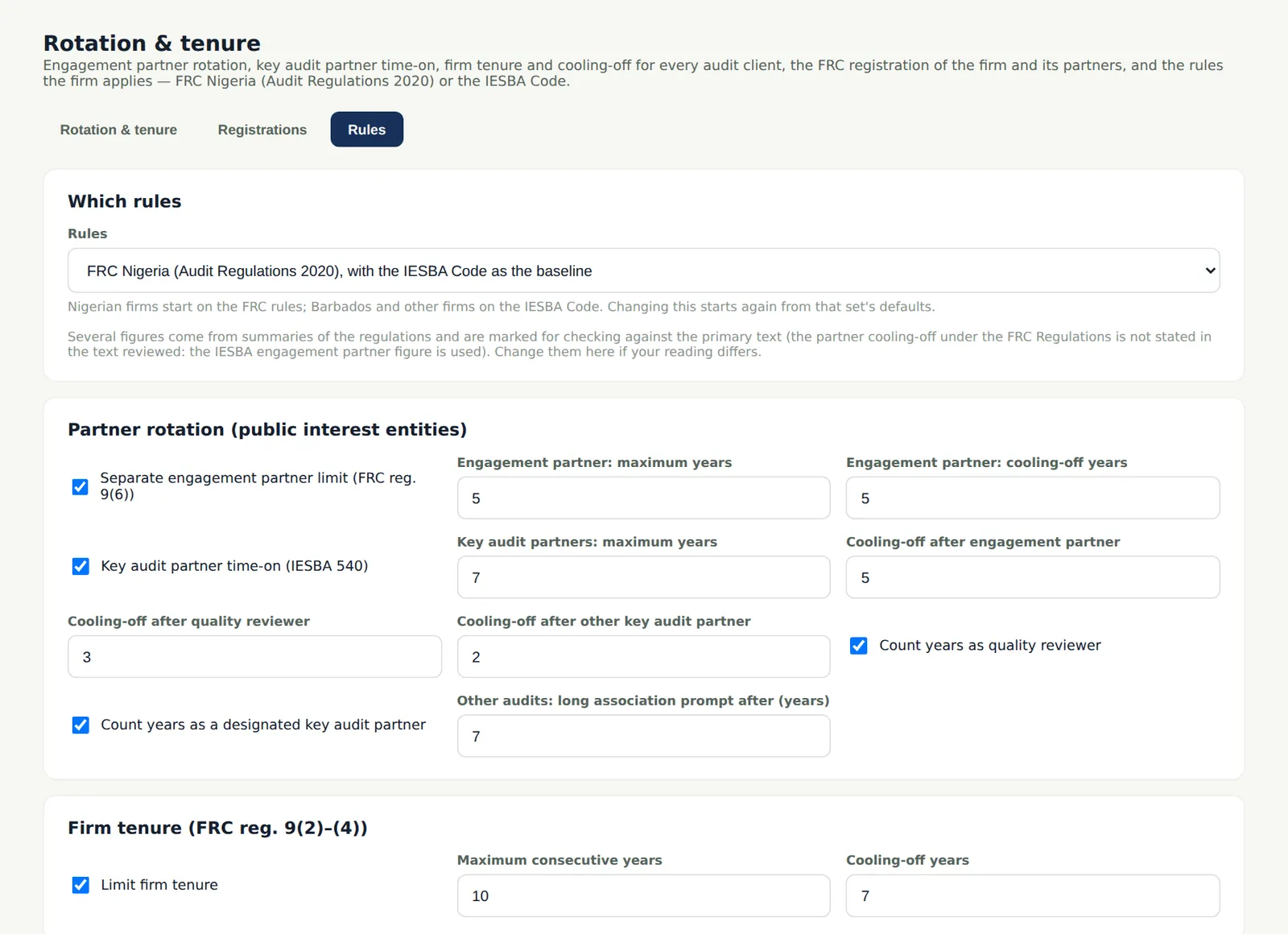Open the Registrations tab
Screen dimensions: 1288x934
point(262,130)
